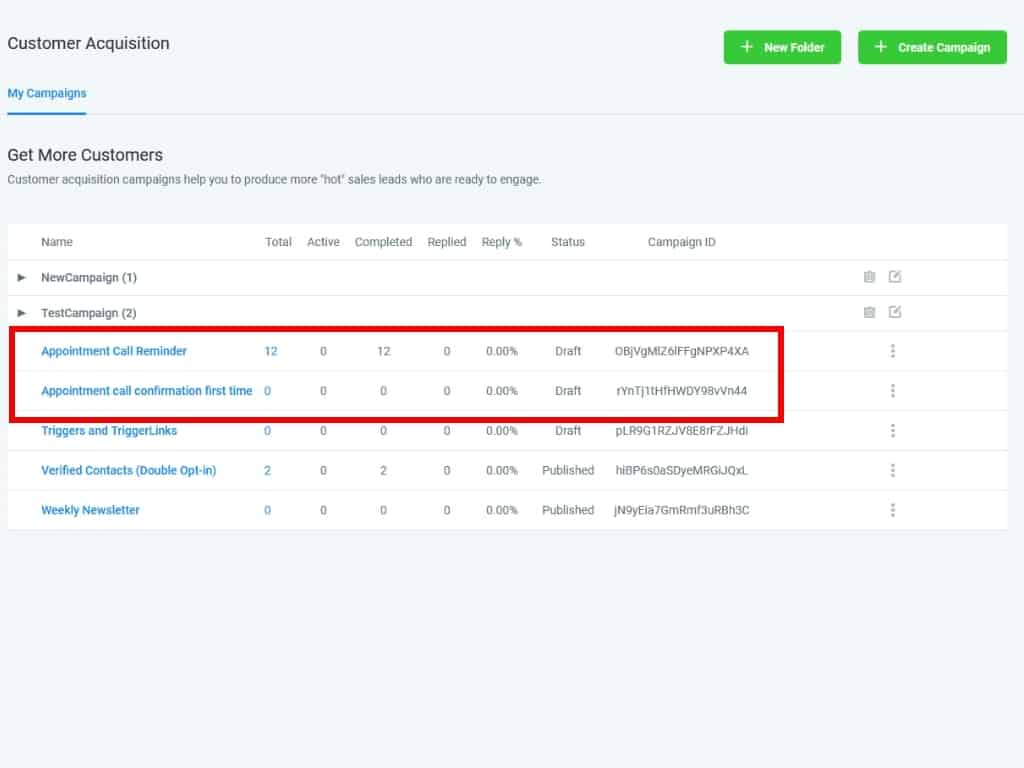Screen dimensions: 1024x768
Task: Open Verified Contacts (Double Opt-in) campaign
Action: [128, 470]
